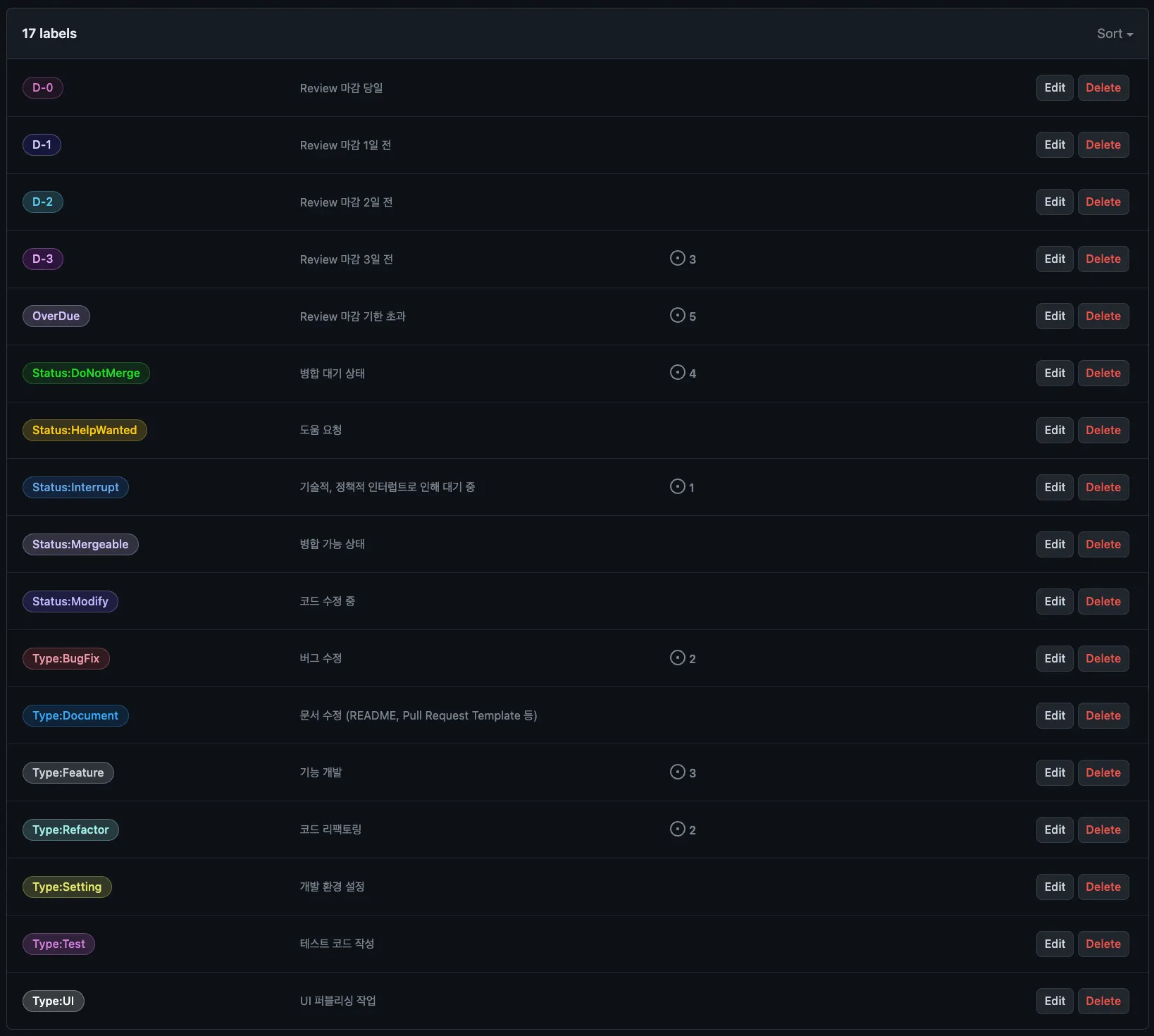The height and width of the screenshot is (1036, 1154).
Task: Open issues icon for Status:Interrupt label
Action: pyautogui.click(x=677, y=487)
